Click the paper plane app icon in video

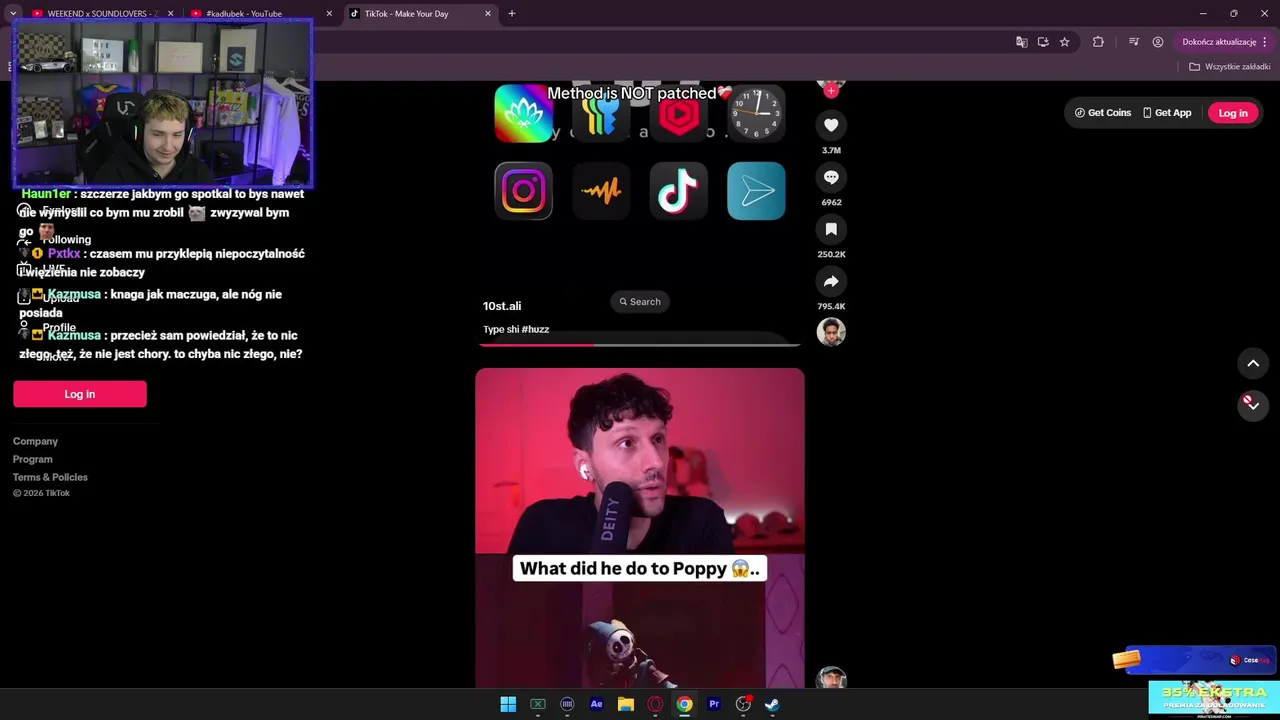pyautogui.click(x=756, y=191)
